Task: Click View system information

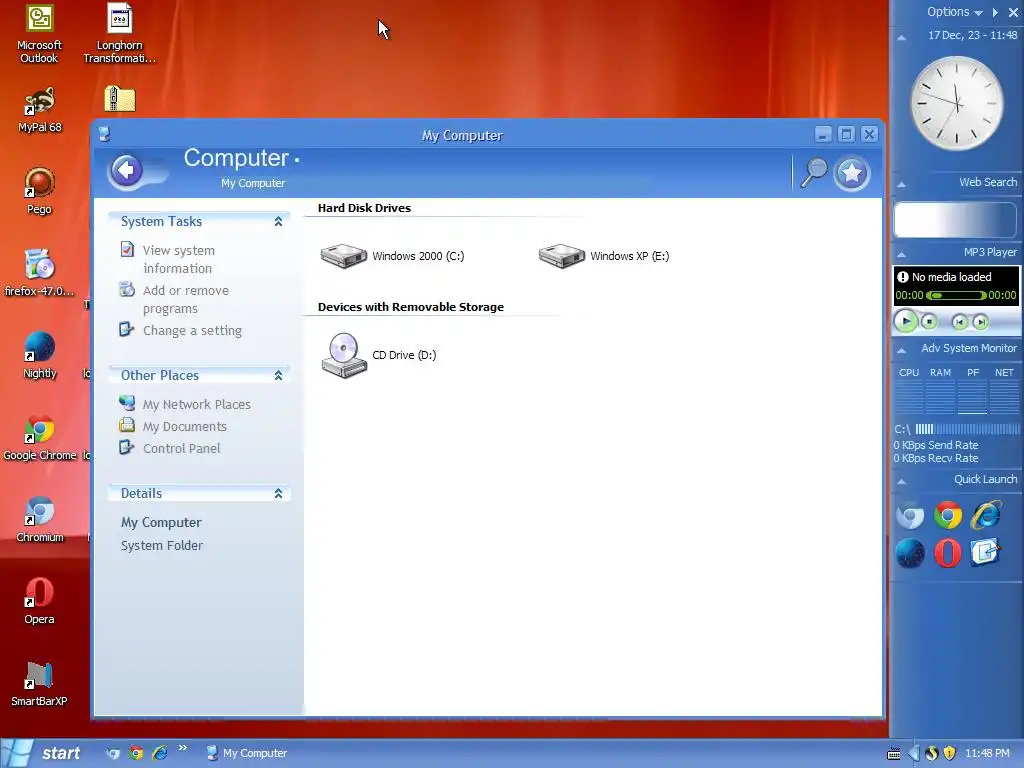Action: (x=178, y=259)
